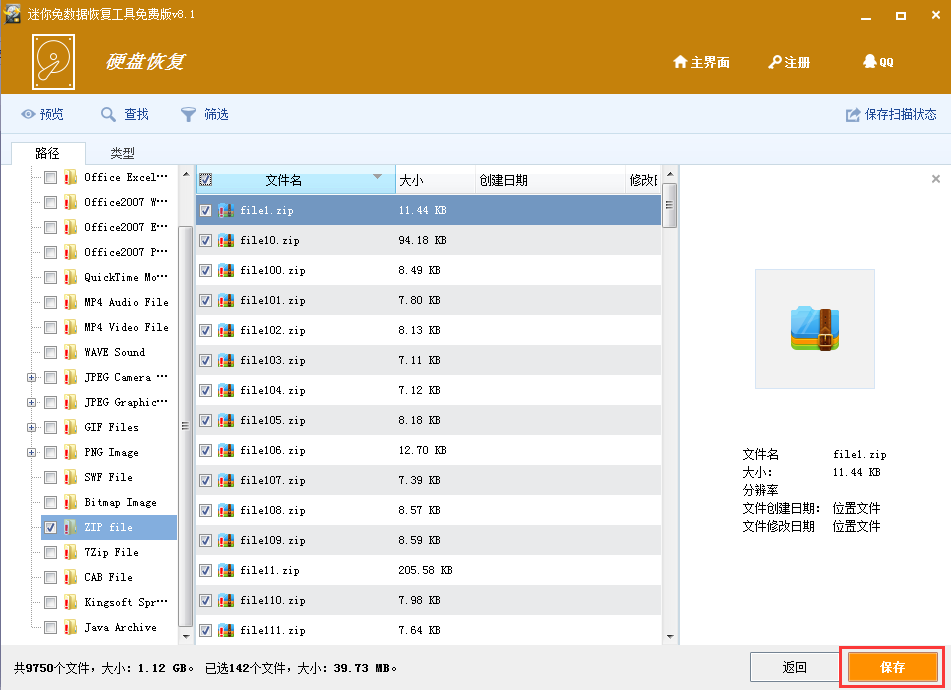
Task: Click the file100.zip archive icon
Action: coord(226,270)
